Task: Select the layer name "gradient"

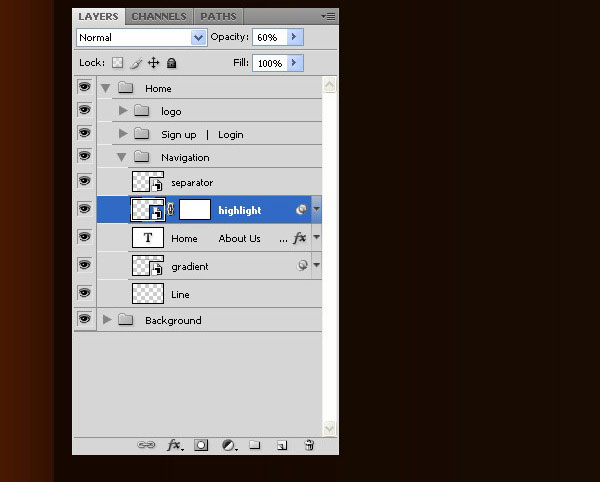Action: pos(190,266)
